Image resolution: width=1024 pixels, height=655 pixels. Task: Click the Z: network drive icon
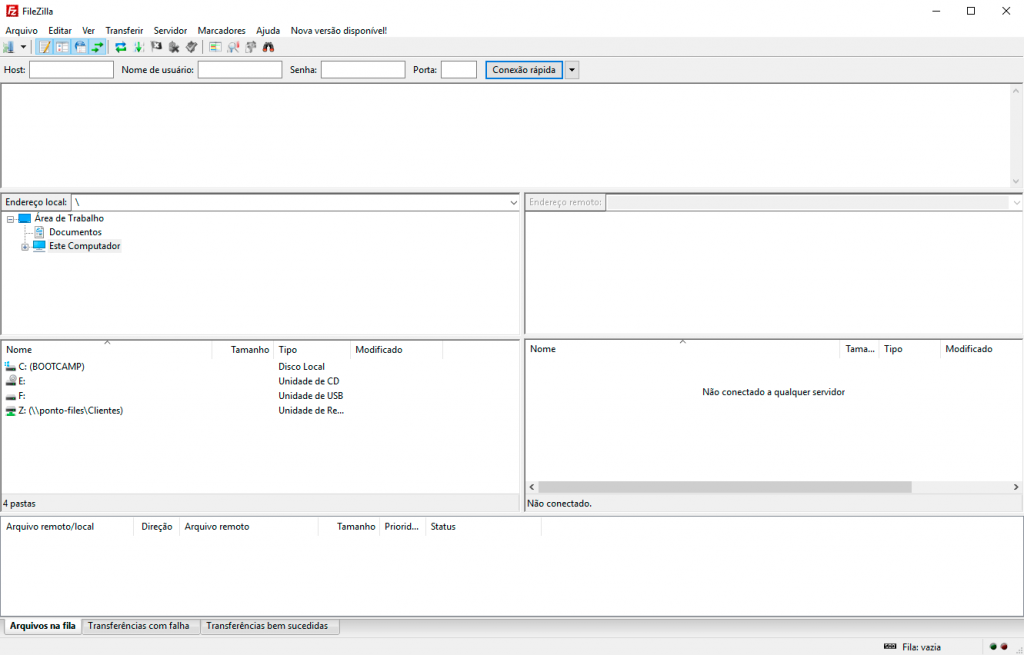click(10, 411)
